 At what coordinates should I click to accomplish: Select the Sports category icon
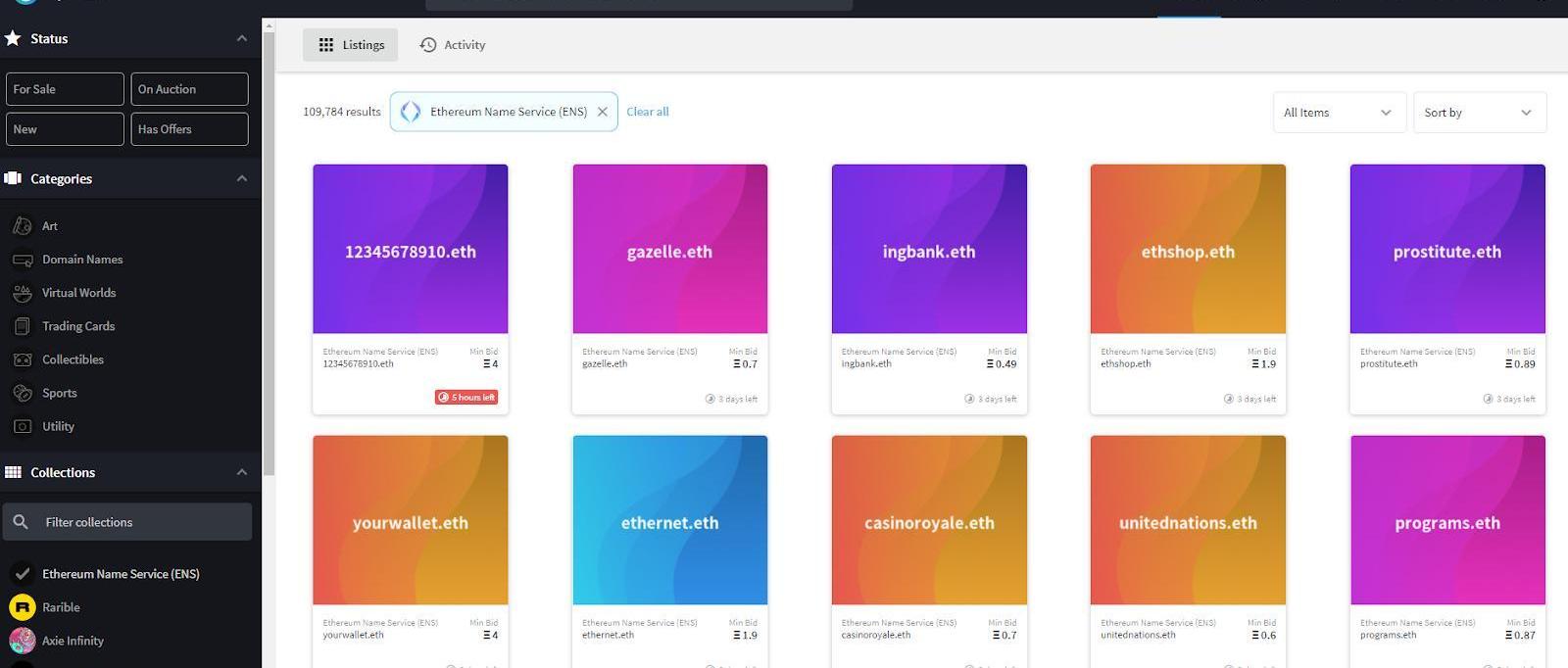(x=23, y=393)
